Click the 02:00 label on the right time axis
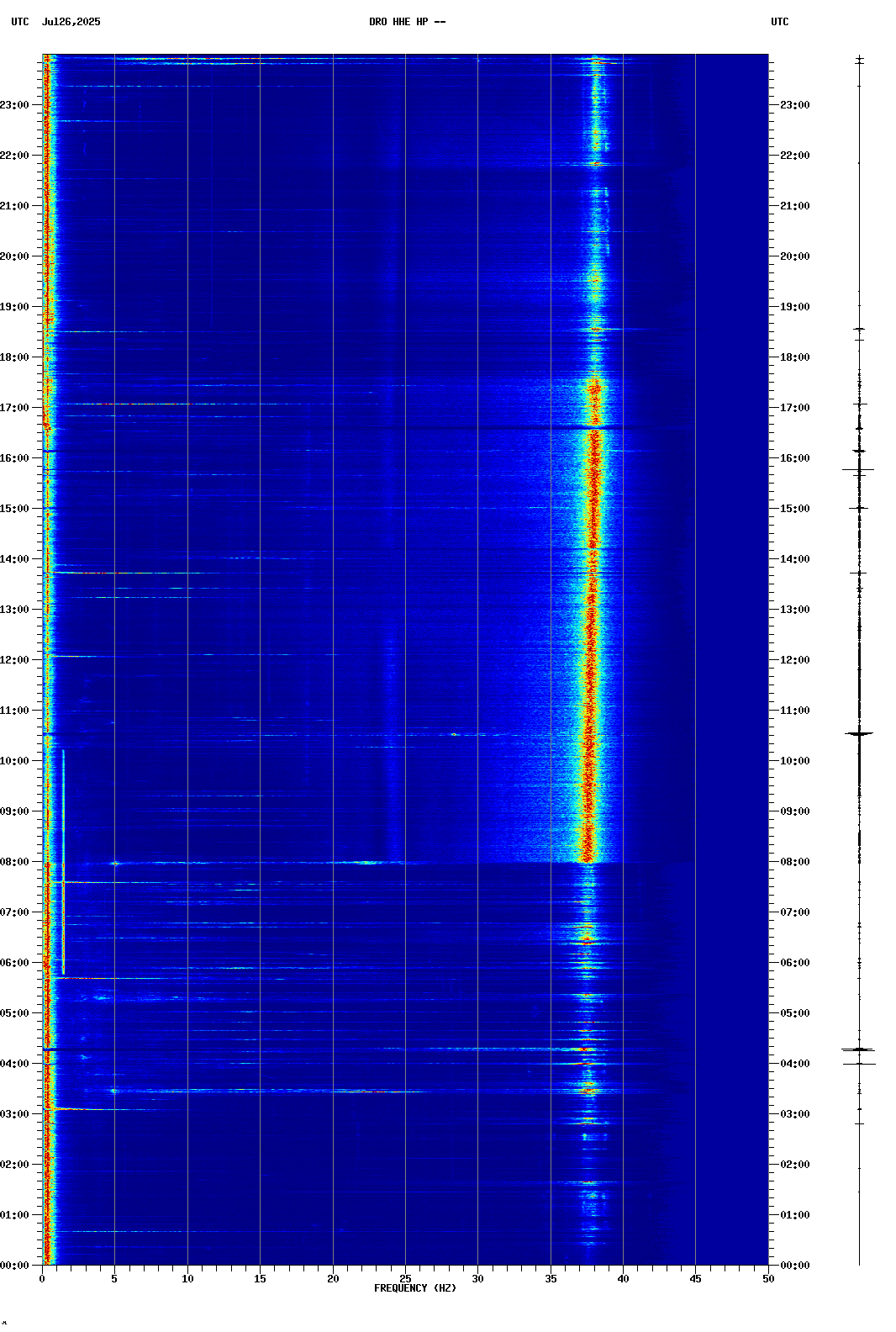The image size is (896, 1332). [795, 1165]
